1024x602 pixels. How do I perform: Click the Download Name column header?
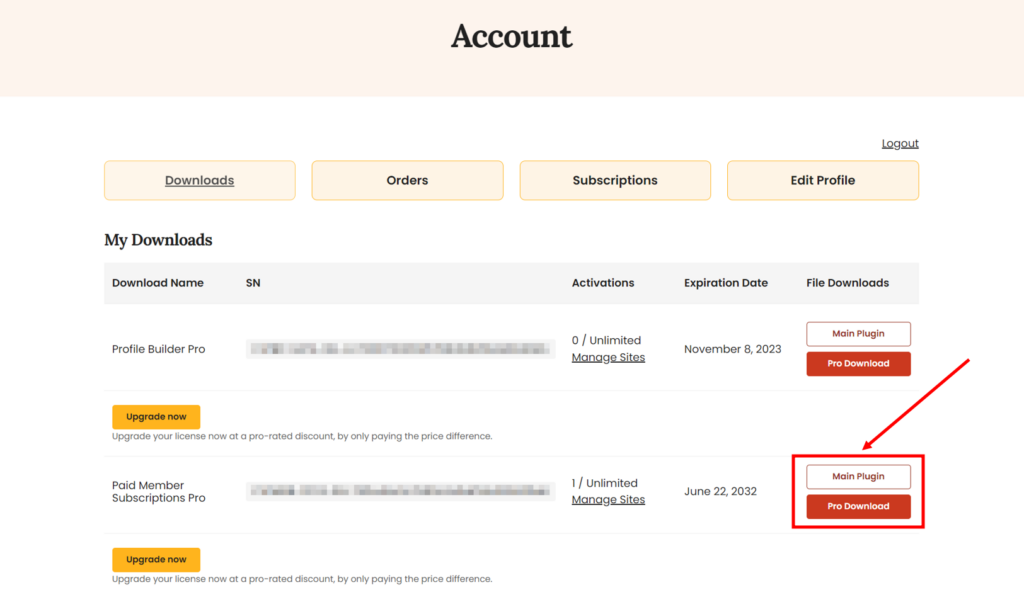[157, 283]
